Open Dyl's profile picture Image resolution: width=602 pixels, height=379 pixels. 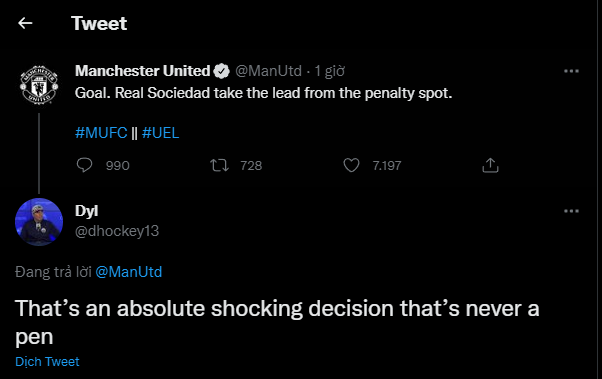pyautogui.click(x=39, y=222)
